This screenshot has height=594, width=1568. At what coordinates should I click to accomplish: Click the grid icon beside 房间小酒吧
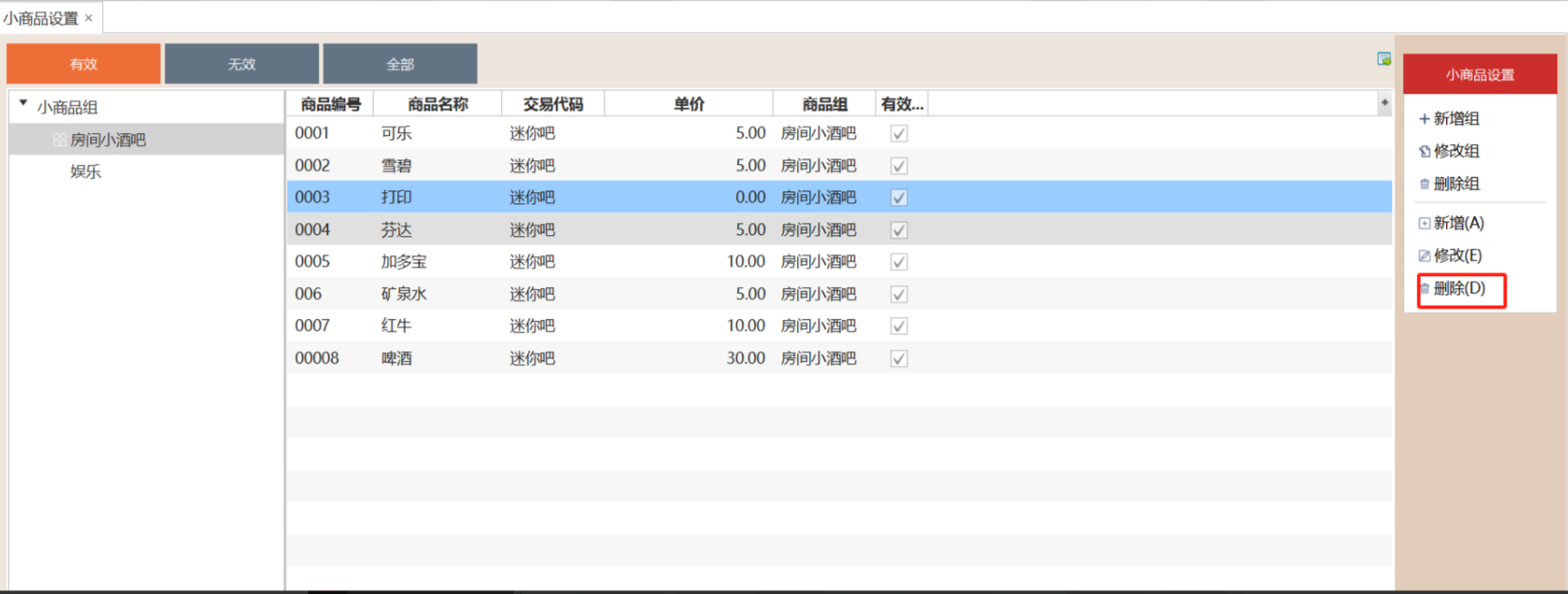point(59,140)
